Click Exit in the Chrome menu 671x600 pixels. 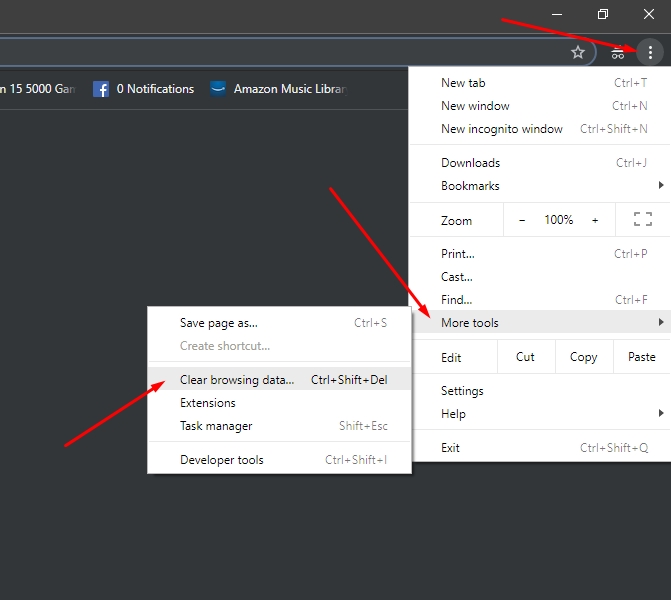(540, 448)
